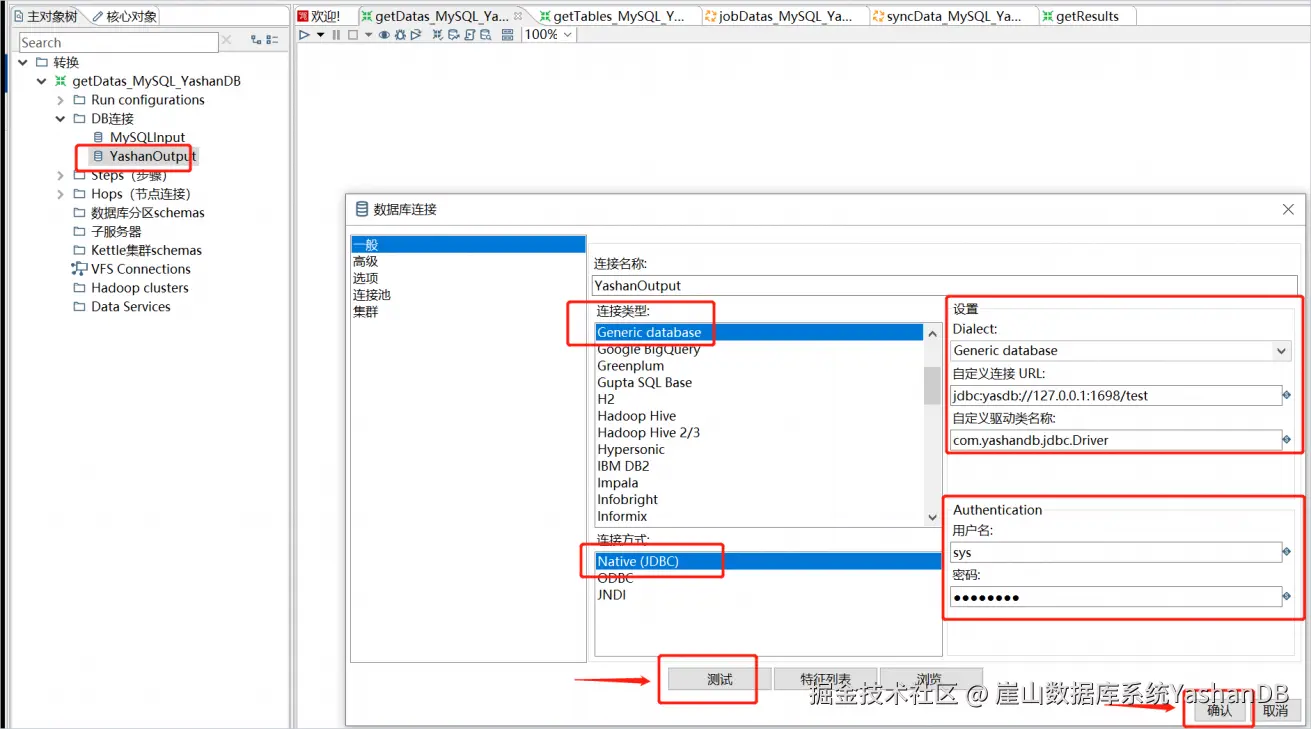Viewport: 1311px width, 729px height.
Task: Open VFS Connections in the tree
Action: click(x=140, y=269)
